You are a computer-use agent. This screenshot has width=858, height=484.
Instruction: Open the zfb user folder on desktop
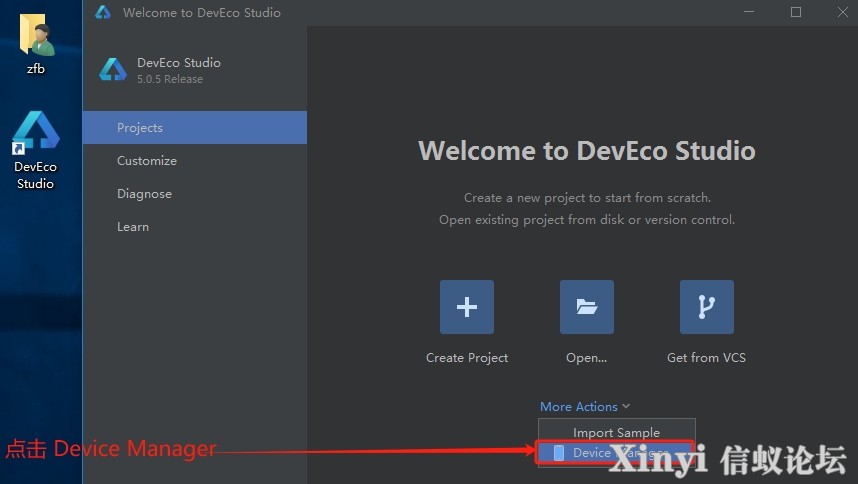36,44
